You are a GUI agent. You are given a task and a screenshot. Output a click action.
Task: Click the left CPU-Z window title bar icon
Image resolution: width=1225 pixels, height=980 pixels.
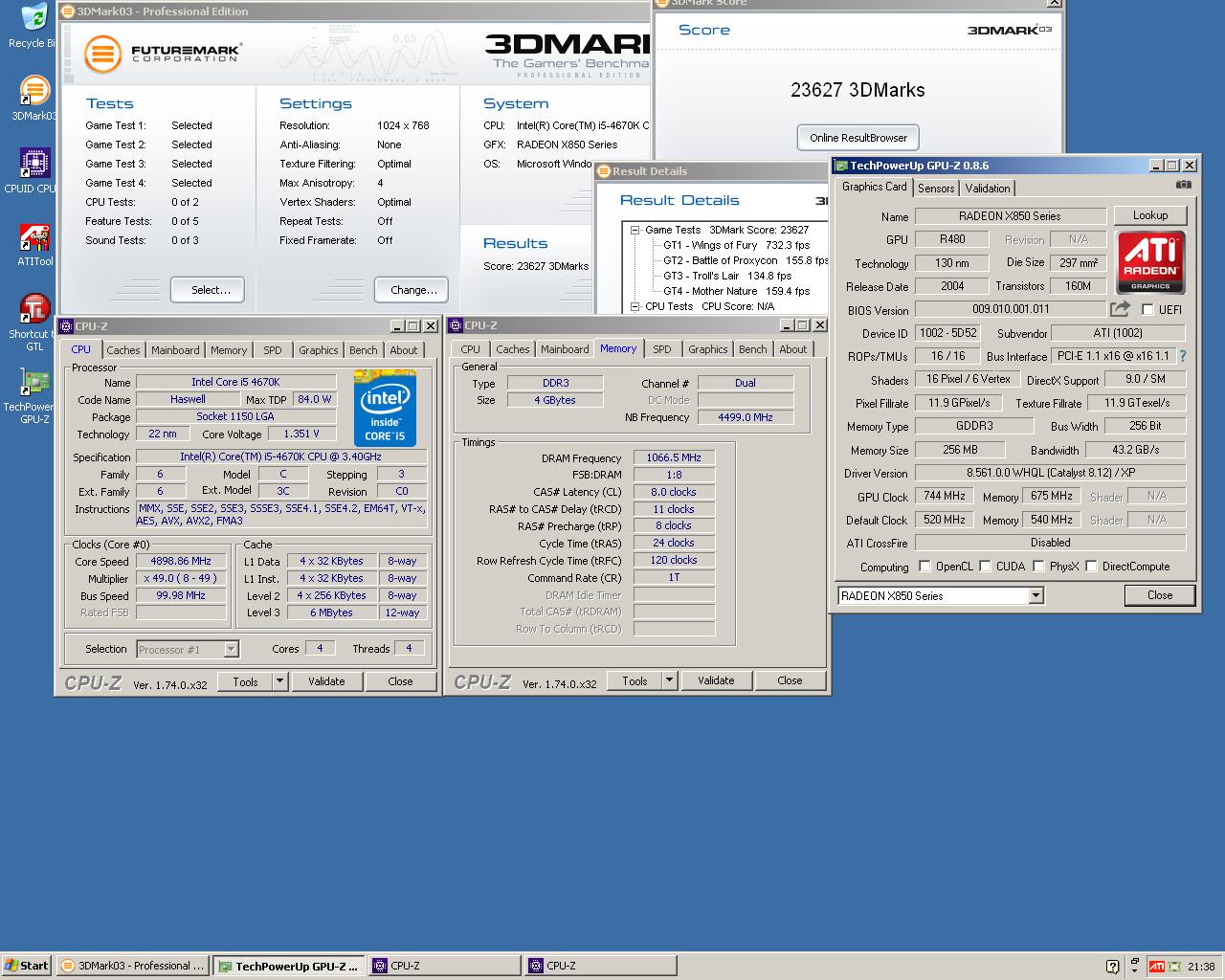(x=66, y=326)
